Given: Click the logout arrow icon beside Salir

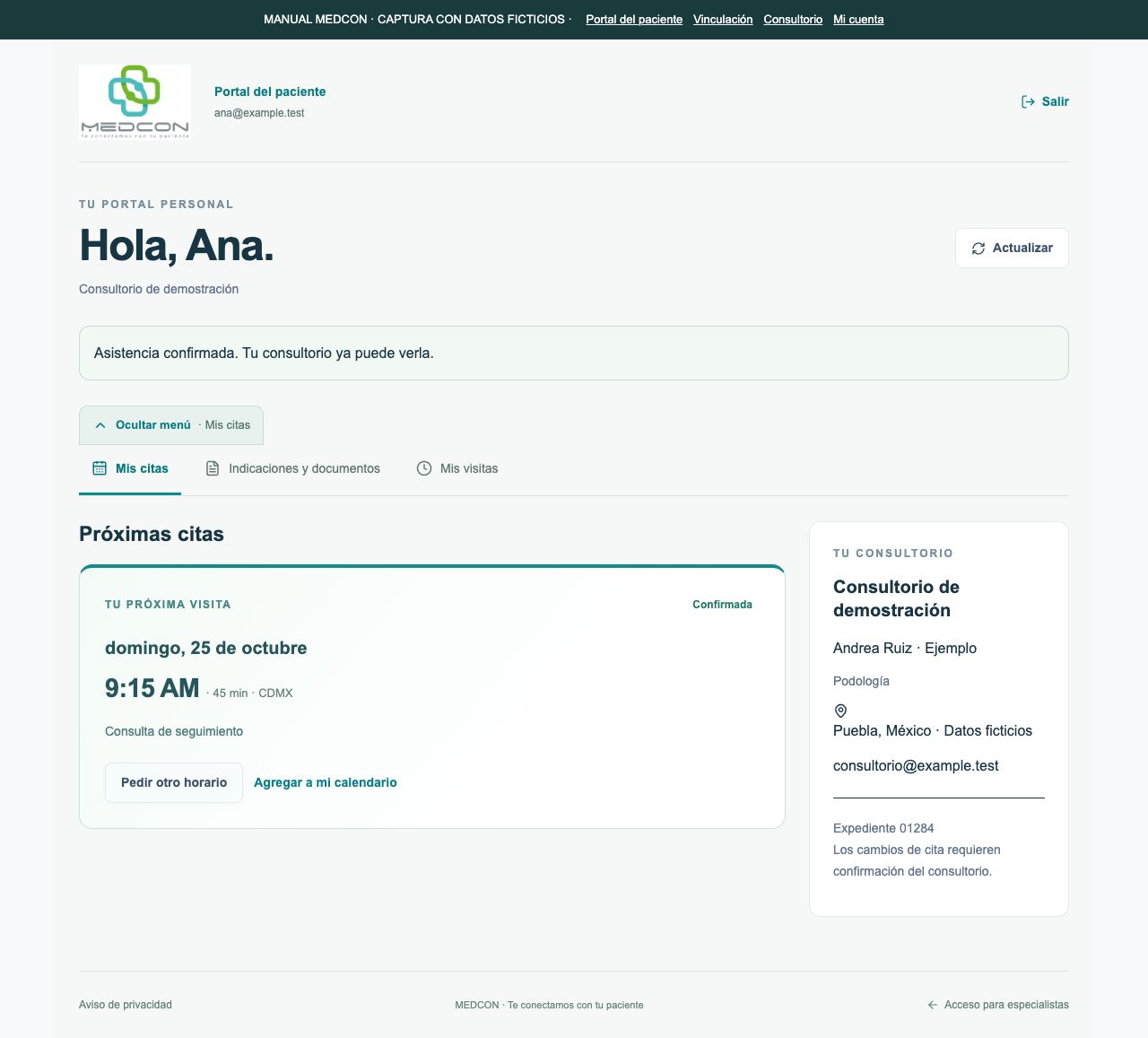Looking at the screenshot, I should (x=1028, y=102).
